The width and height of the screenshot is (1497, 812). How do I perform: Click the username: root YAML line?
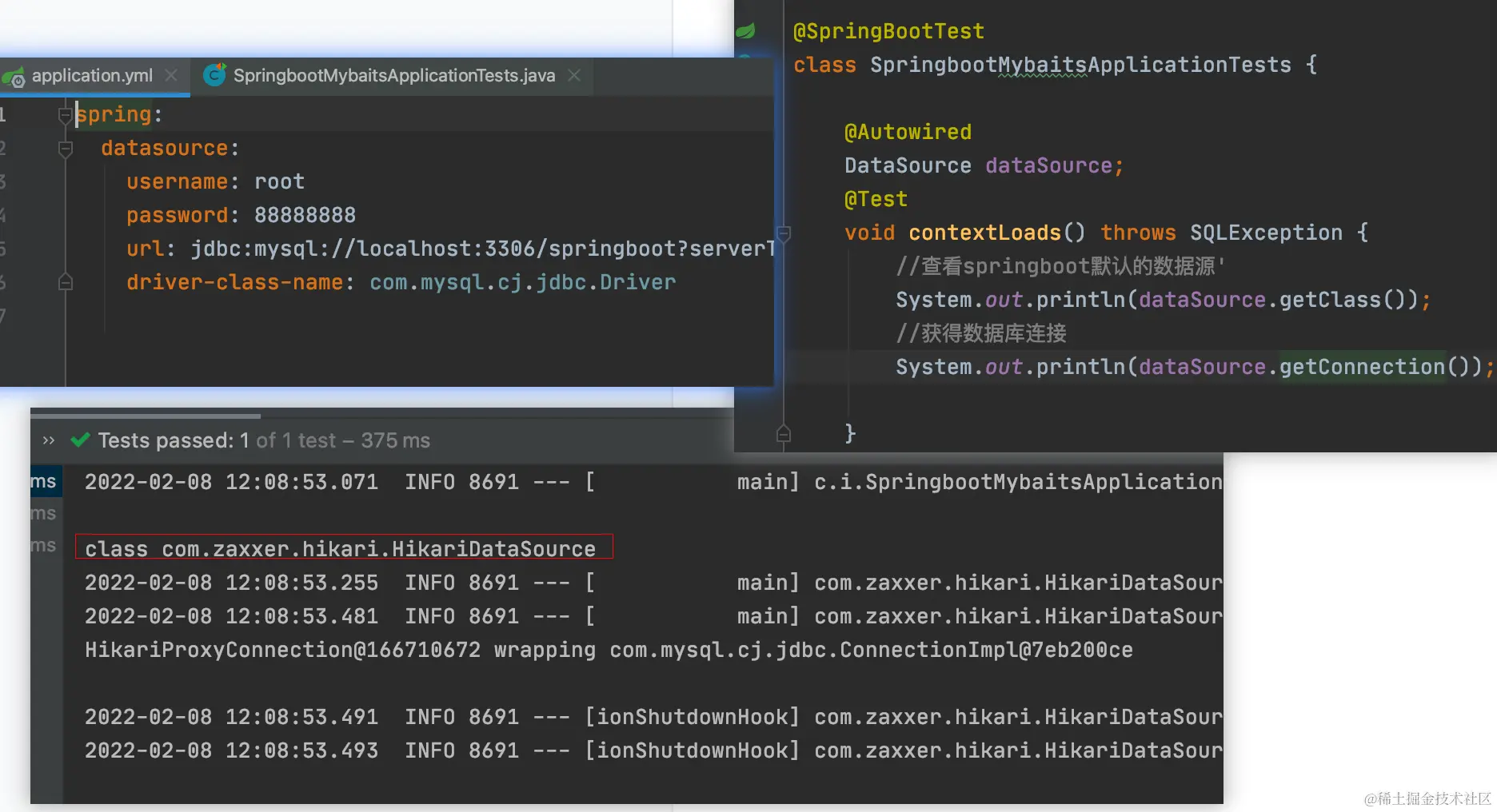(x=215, y=181)
